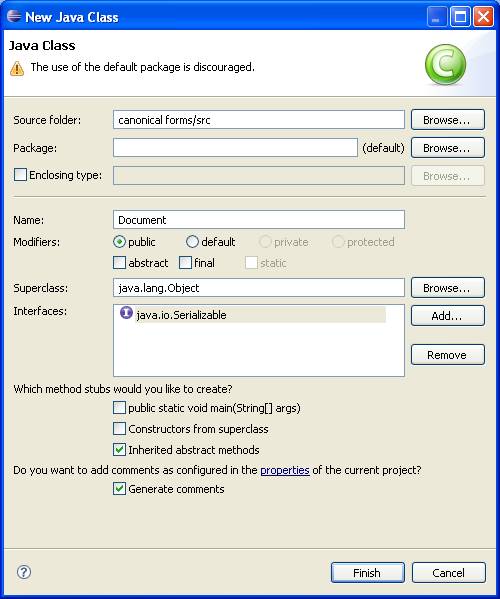Click into the Package text field
Screen dimensions: 500x599
click(235, 147)
